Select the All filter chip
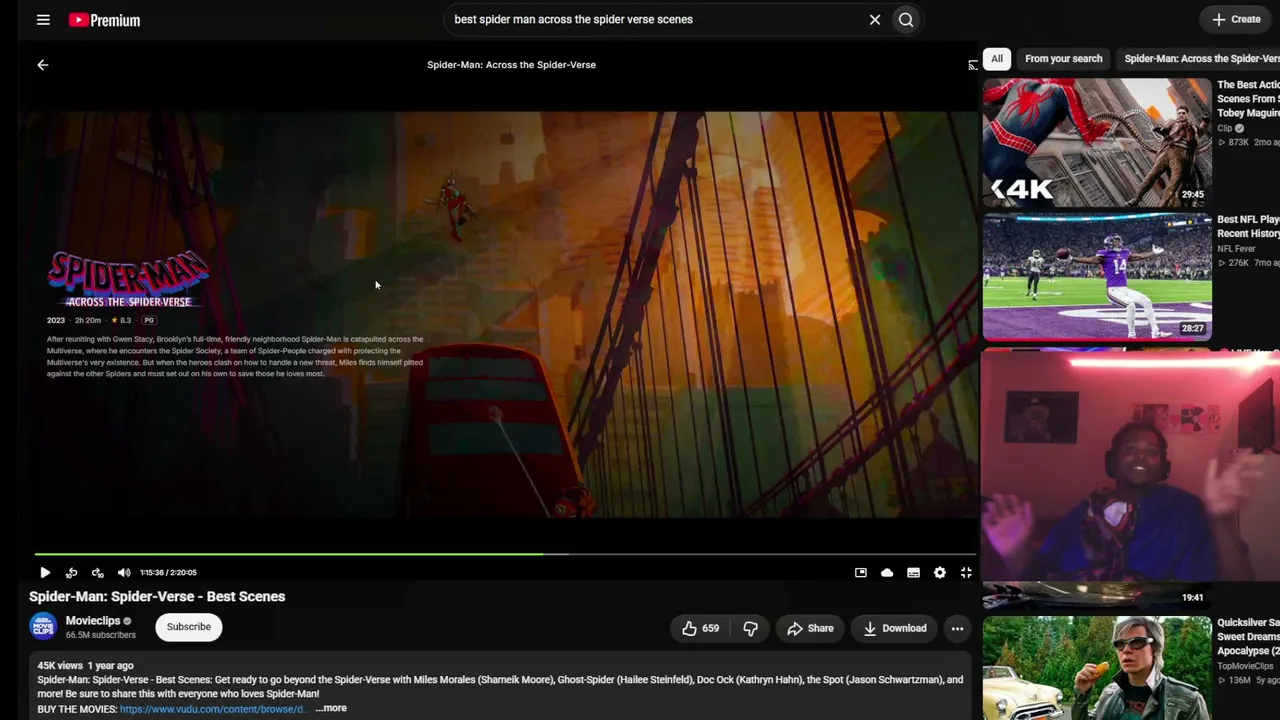The width and height of the screenshot is (1280, 720). (997, 59)
